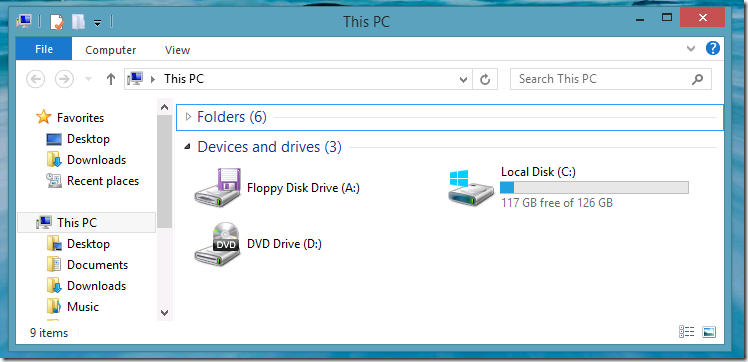Open the address bar history dropdown
The image size is (748, 362).
(463, 80)
